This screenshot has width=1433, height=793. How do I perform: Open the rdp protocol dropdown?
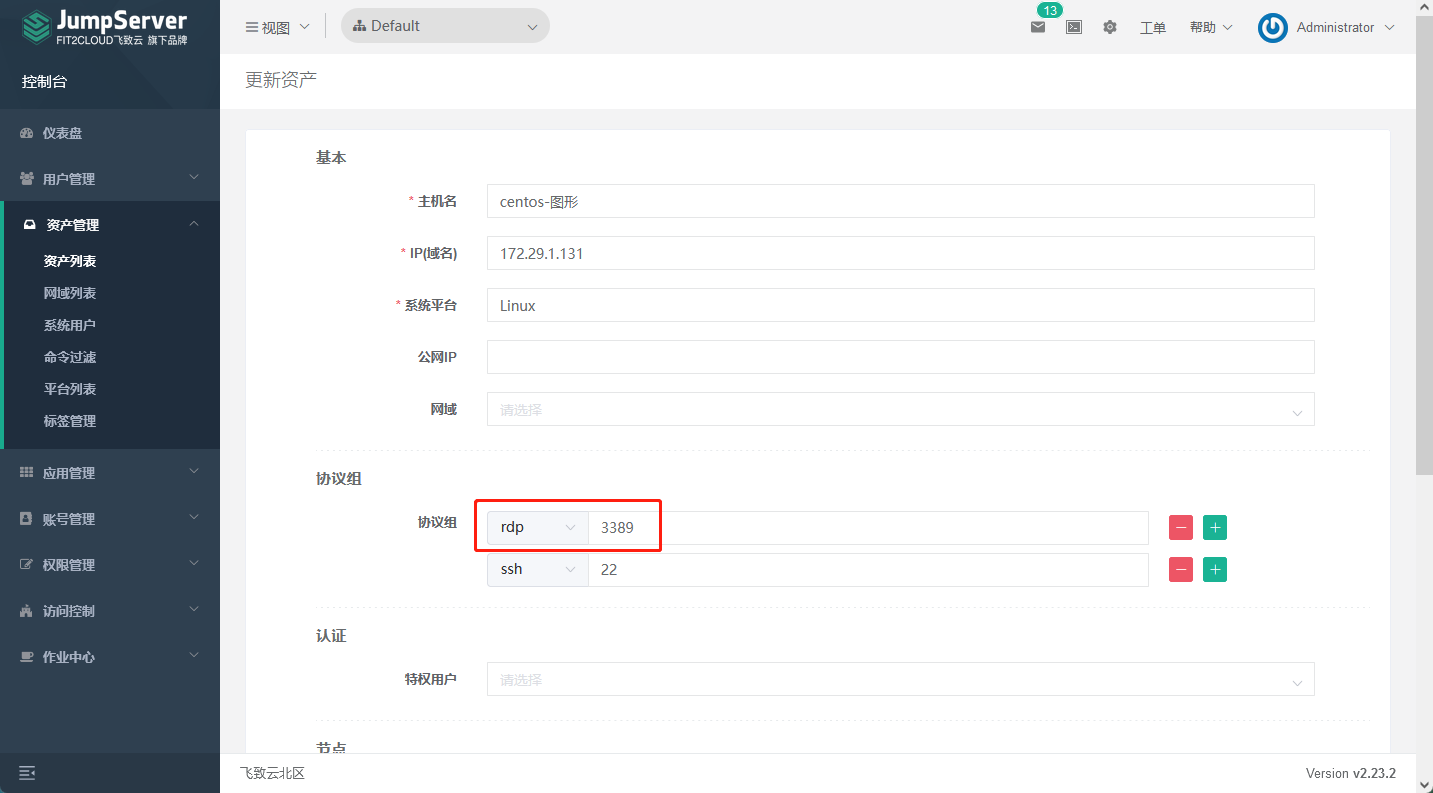[538, 528]
